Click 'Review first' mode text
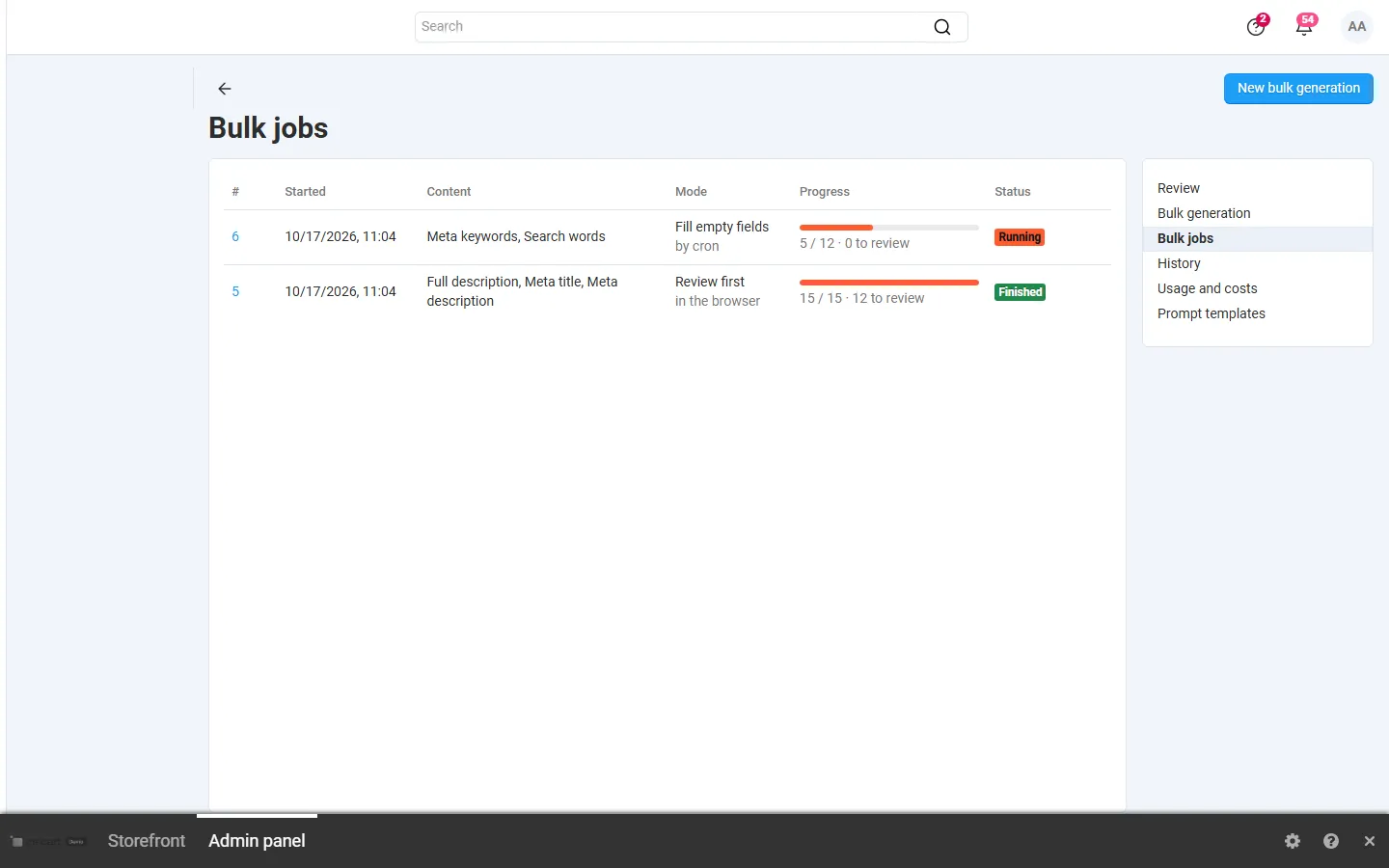The width and height of the screenshot is (1389, 868). click(x=710, y=282)
